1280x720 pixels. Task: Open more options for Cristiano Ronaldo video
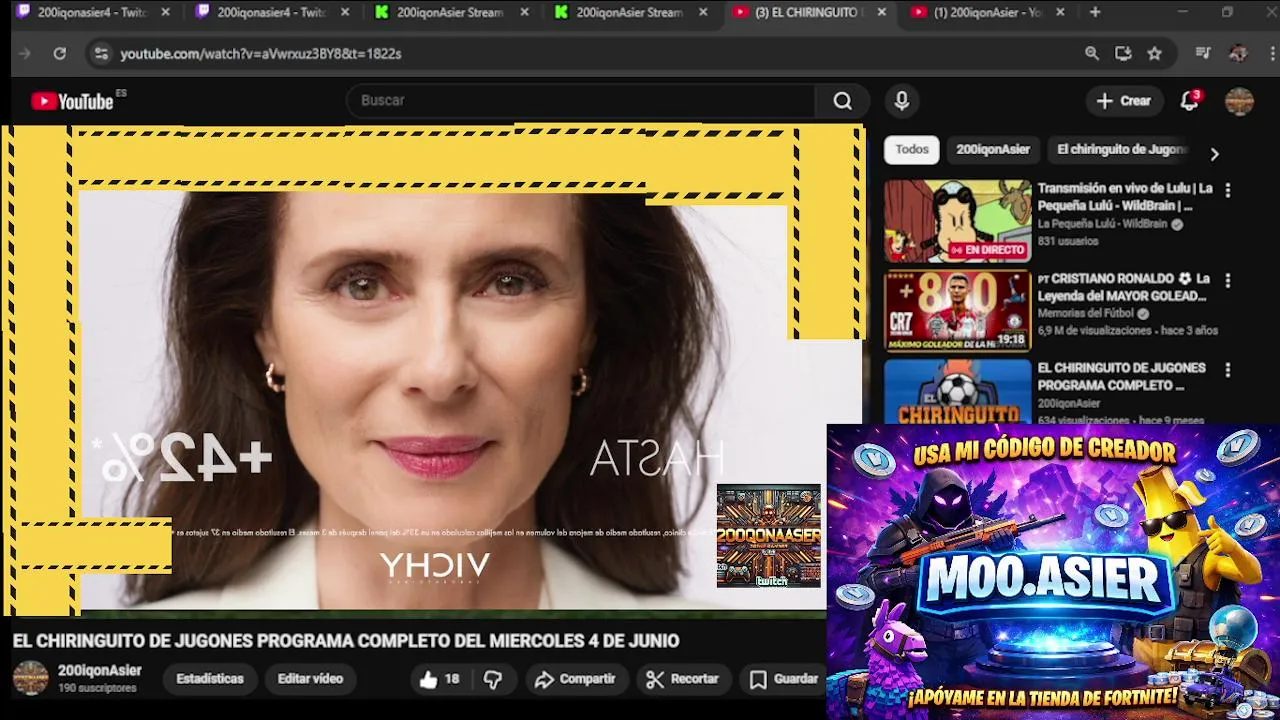pos(1227,281)
